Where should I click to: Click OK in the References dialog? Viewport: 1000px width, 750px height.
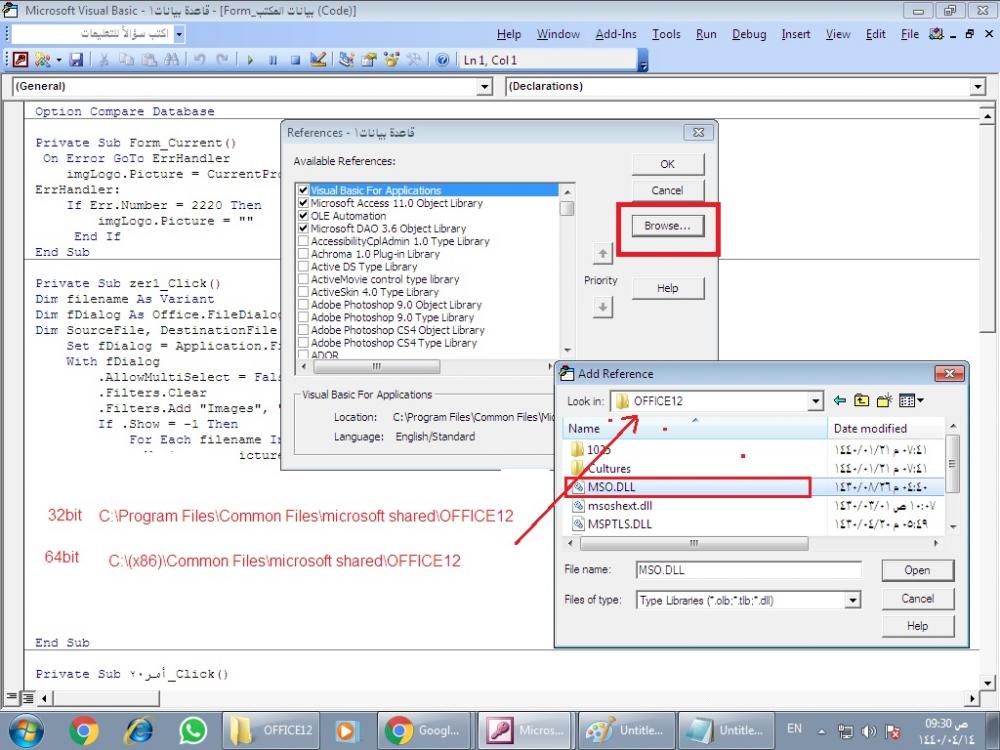pos(668,164)
